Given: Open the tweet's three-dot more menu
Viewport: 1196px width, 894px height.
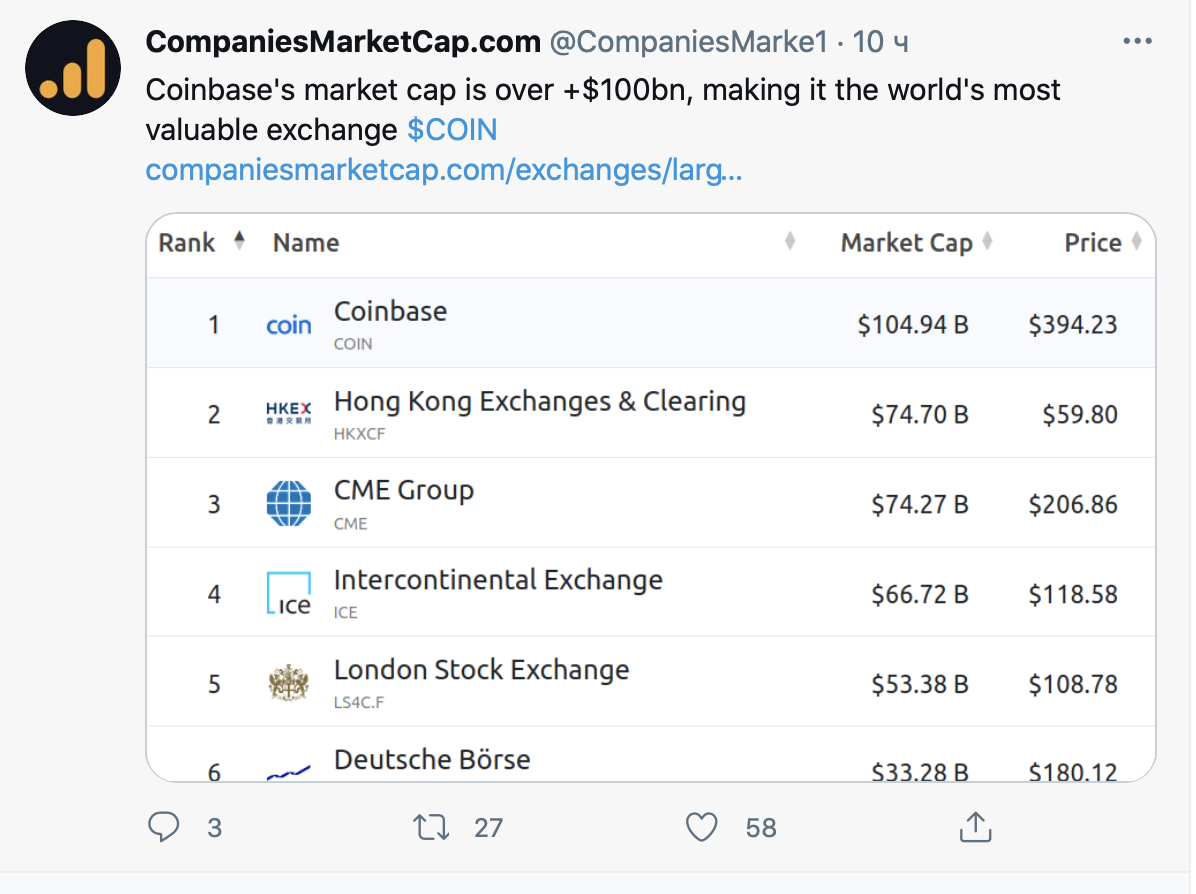Looking at the screenshot, I should pyautogui.click(x=1138, y=42).
